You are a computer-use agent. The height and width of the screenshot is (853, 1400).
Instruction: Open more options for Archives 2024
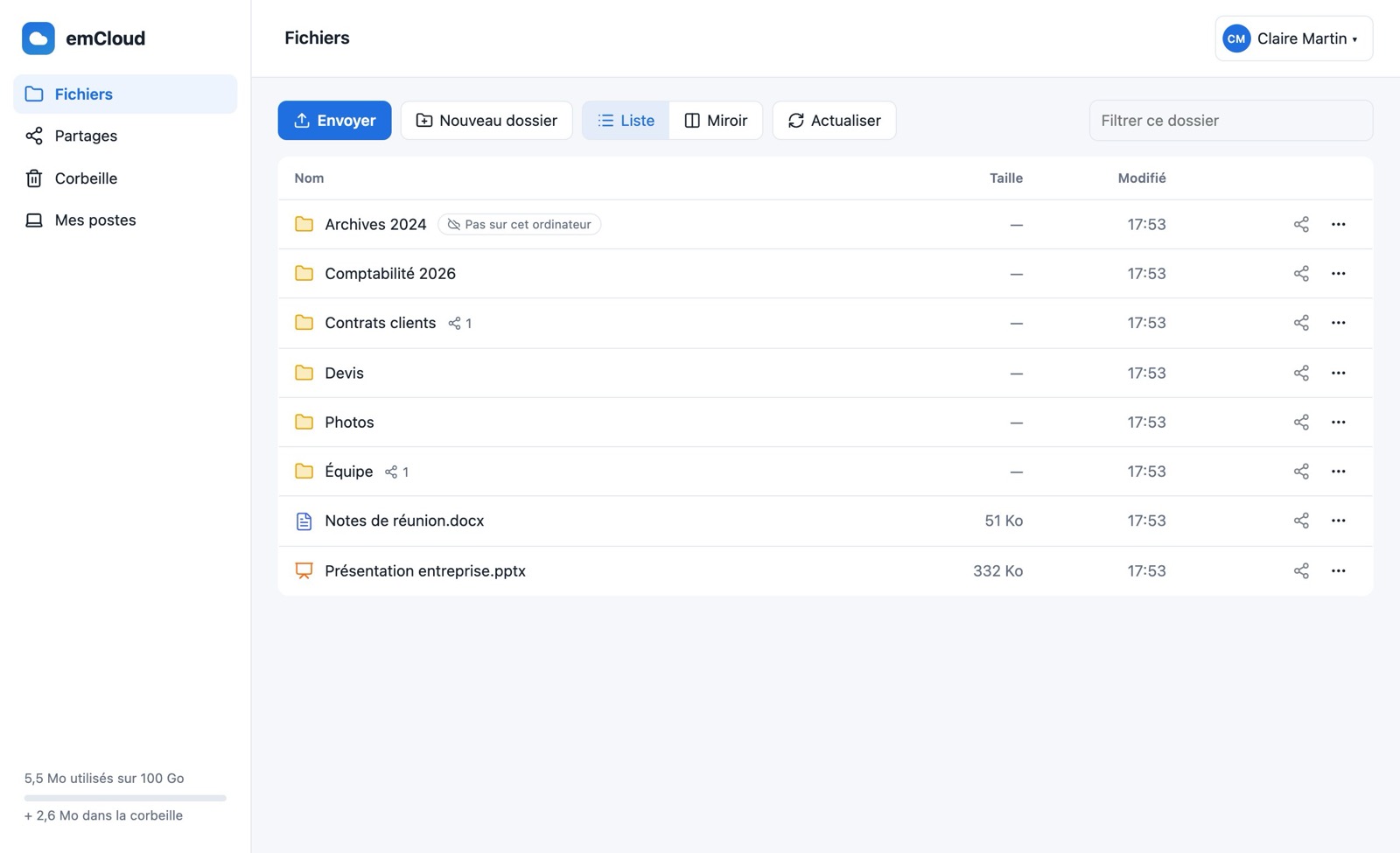click(x=1338, y=224)
